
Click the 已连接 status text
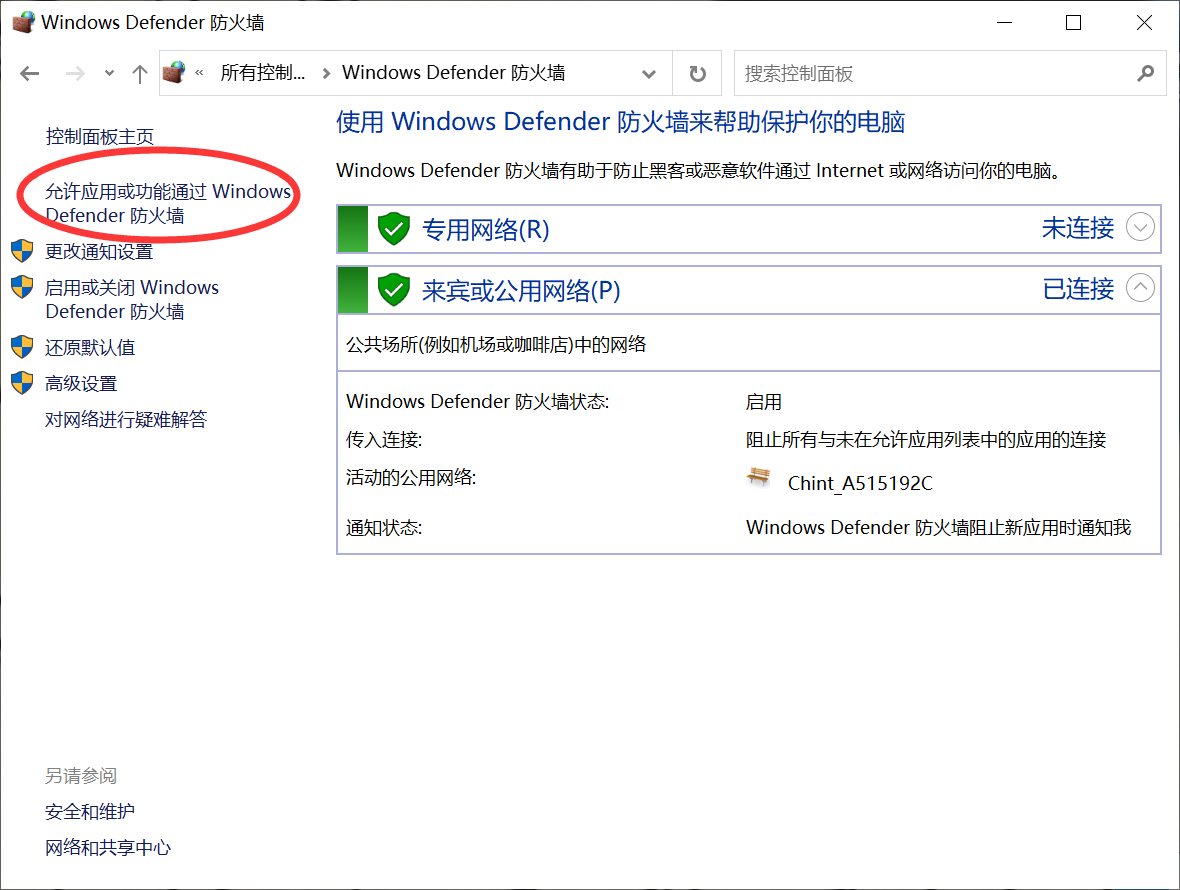pos(1078,289)
